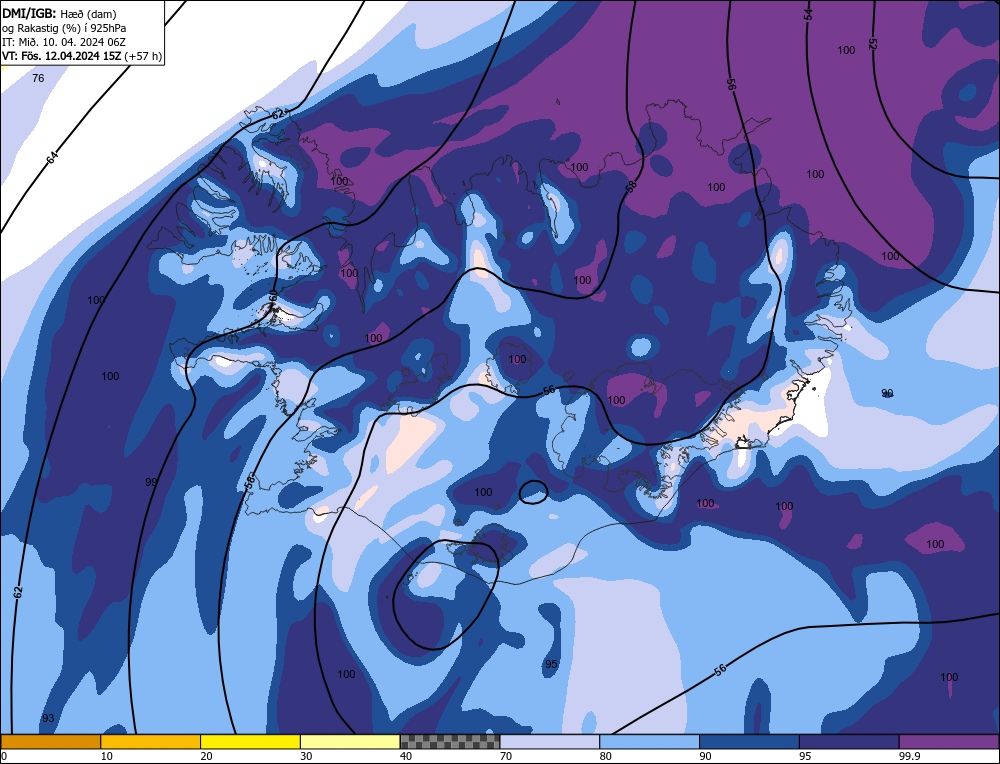The height and width of the screenshot is (764, 1000).
Task: Pick the bright yellow 20–30 legend swatch
Action: click(x=250, y=741)
